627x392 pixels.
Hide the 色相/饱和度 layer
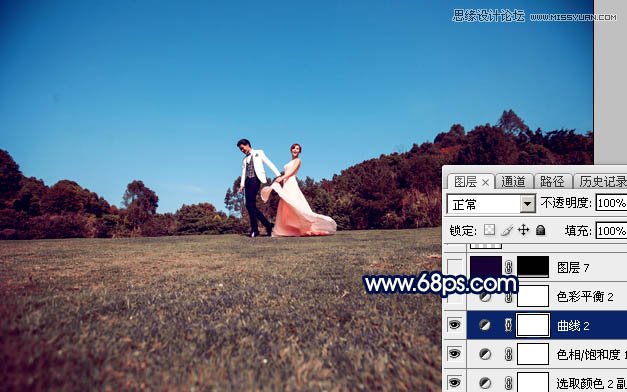point(455,354)
